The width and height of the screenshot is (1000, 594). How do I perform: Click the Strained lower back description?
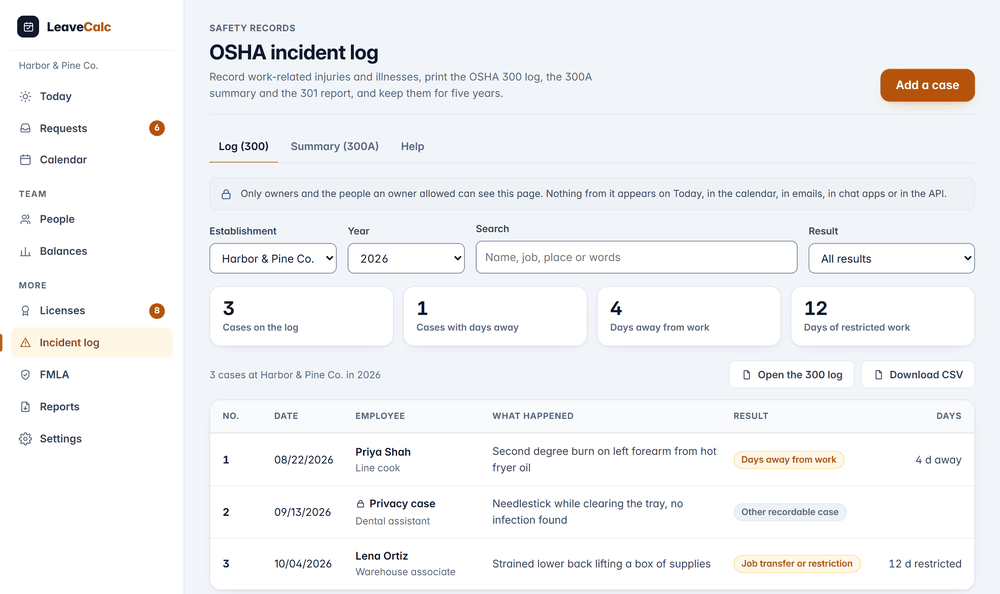[601, 564]
